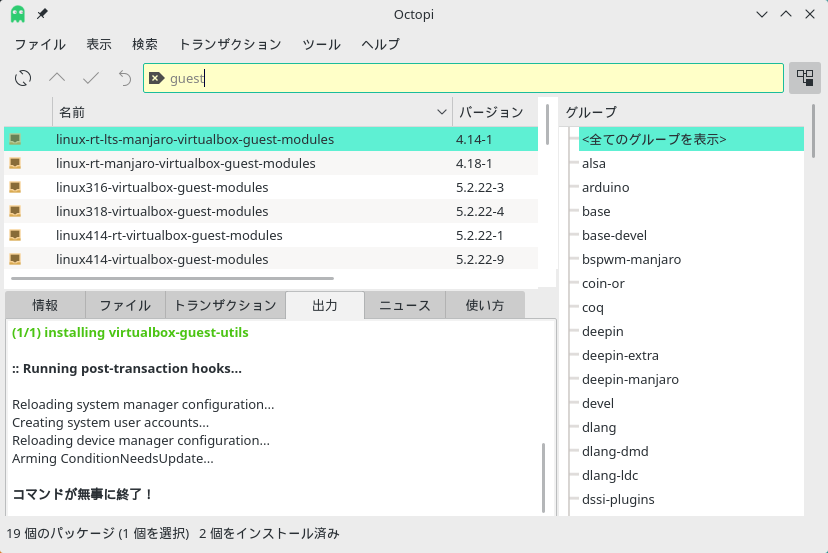Select the 出力 tab
The height and width of the screenshot is (553, 828).
[x=325, y=305]
